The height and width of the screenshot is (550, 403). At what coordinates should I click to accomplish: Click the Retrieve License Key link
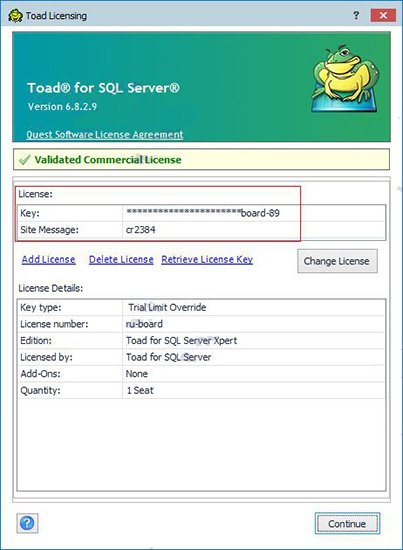(x=207, y=260)
